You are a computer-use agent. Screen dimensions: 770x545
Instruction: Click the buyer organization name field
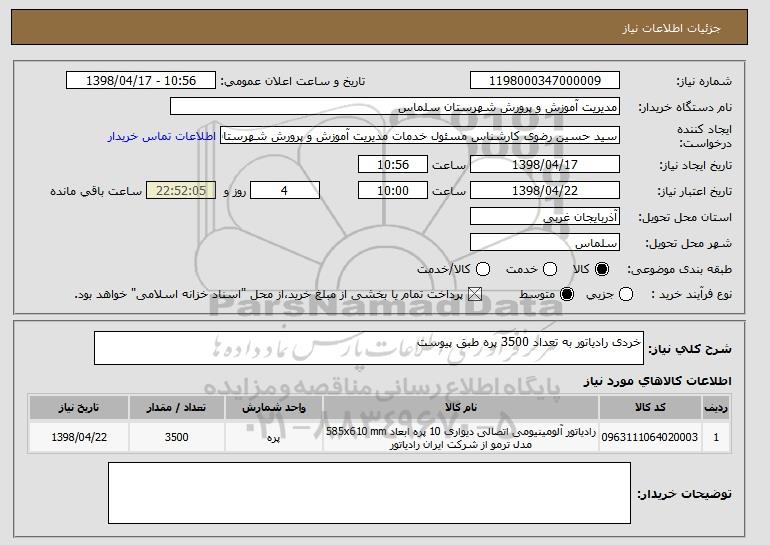click(x=395, y=107)
